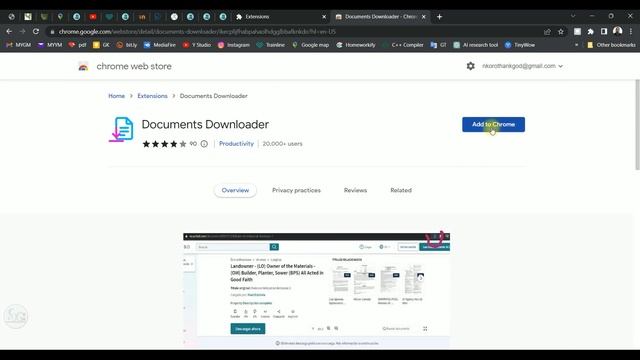Open the Productivity category link

point(236,144)
